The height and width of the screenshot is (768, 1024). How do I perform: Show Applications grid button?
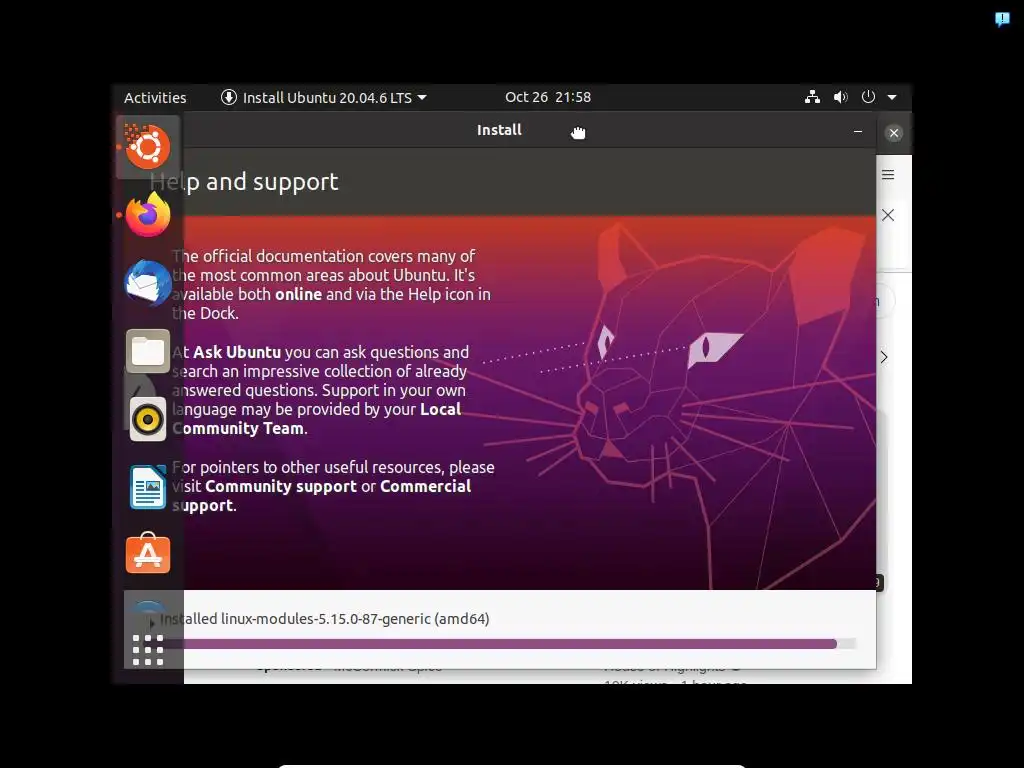click(148, 650)
